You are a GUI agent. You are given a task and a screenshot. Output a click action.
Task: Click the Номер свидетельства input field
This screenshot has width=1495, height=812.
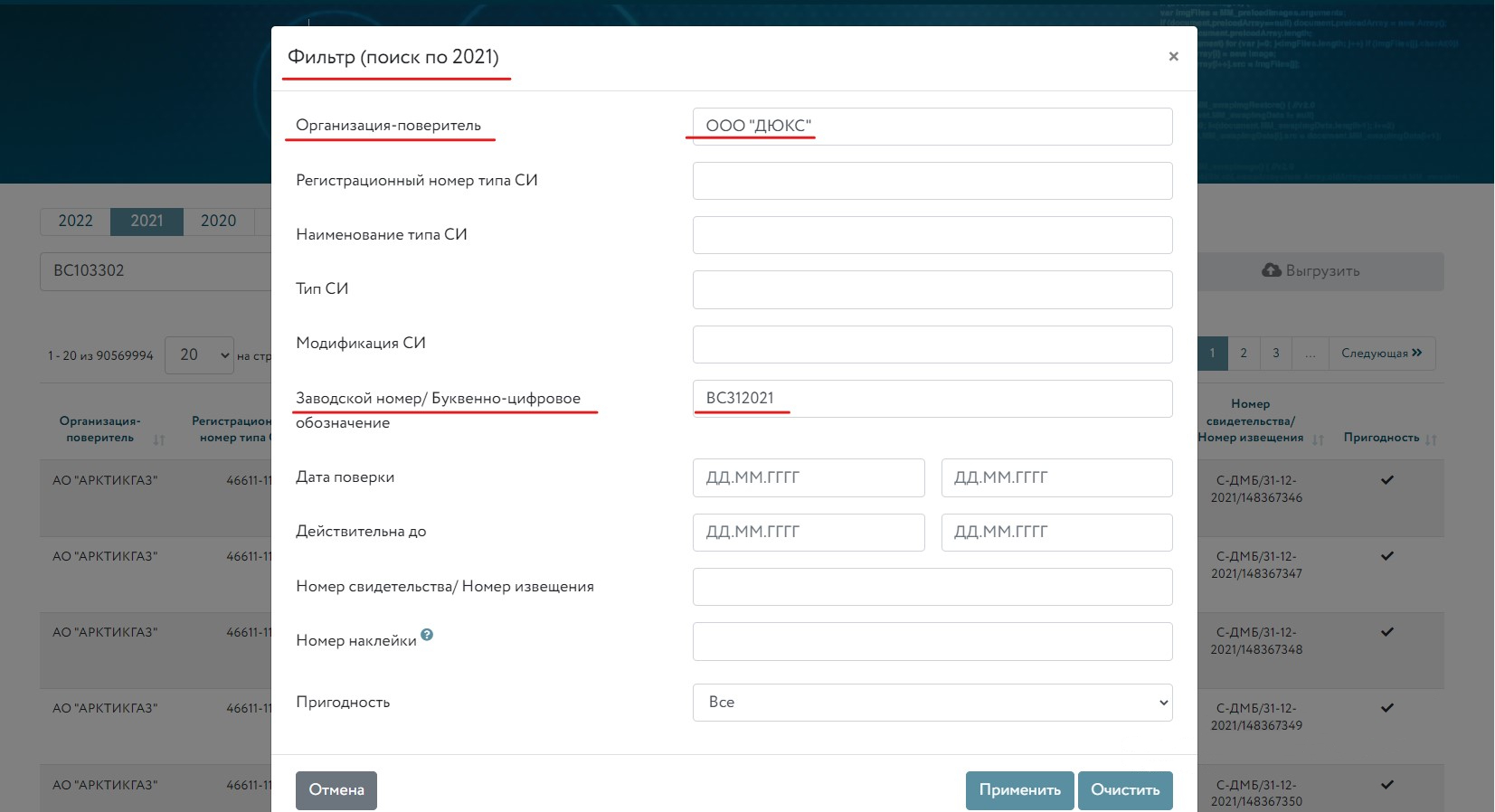point(932,587)
